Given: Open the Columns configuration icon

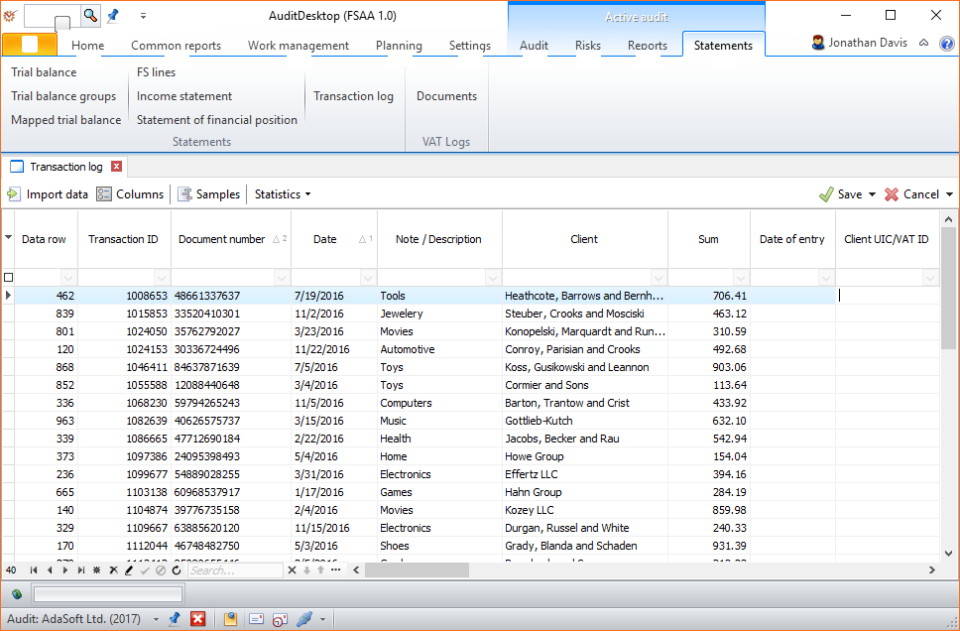Looking at the screenshot, I should pyautogui.click(x=104, y=194).
